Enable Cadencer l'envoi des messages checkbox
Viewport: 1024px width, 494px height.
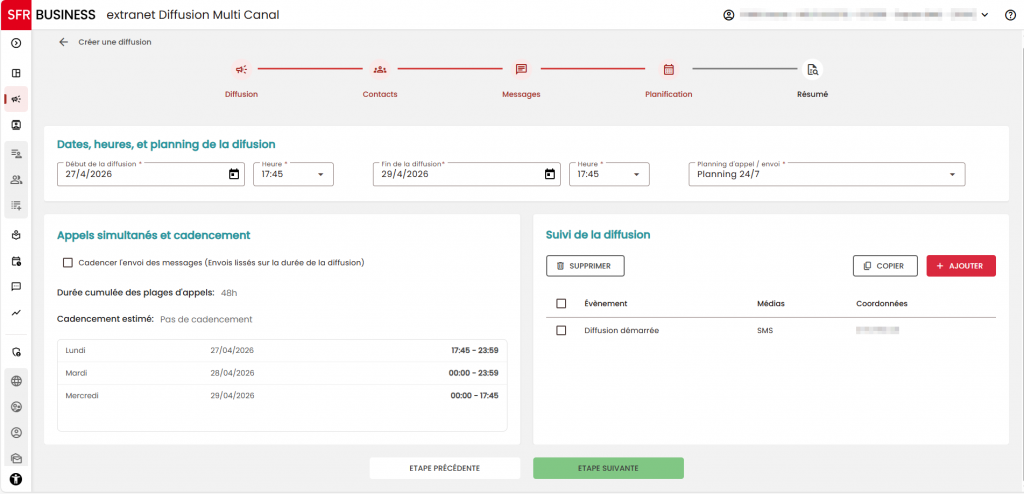pyautogui.click(x=67, y=263)
